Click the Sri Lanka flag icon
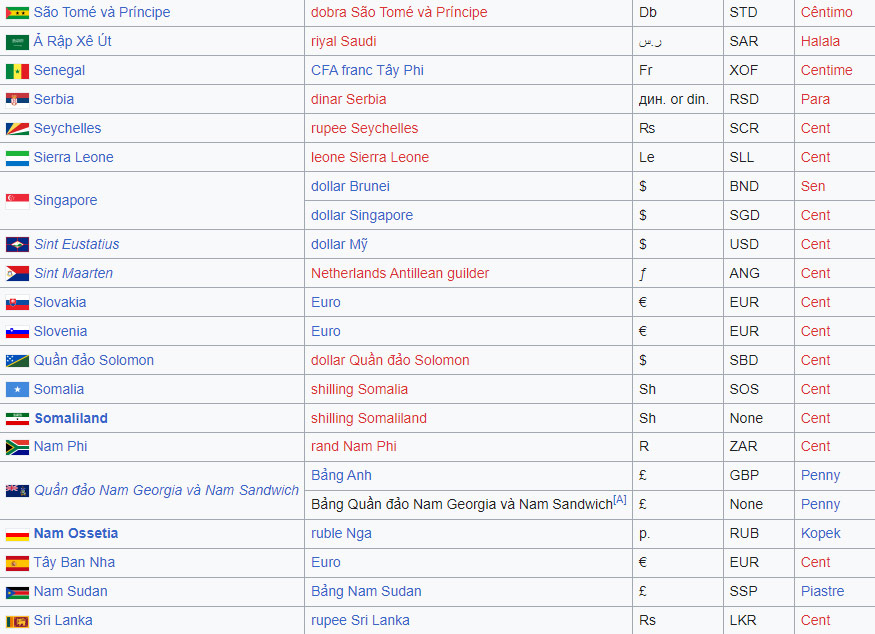The width and height of the screenshot is (875, 634). pyautogui.click(x=17, y=621)
